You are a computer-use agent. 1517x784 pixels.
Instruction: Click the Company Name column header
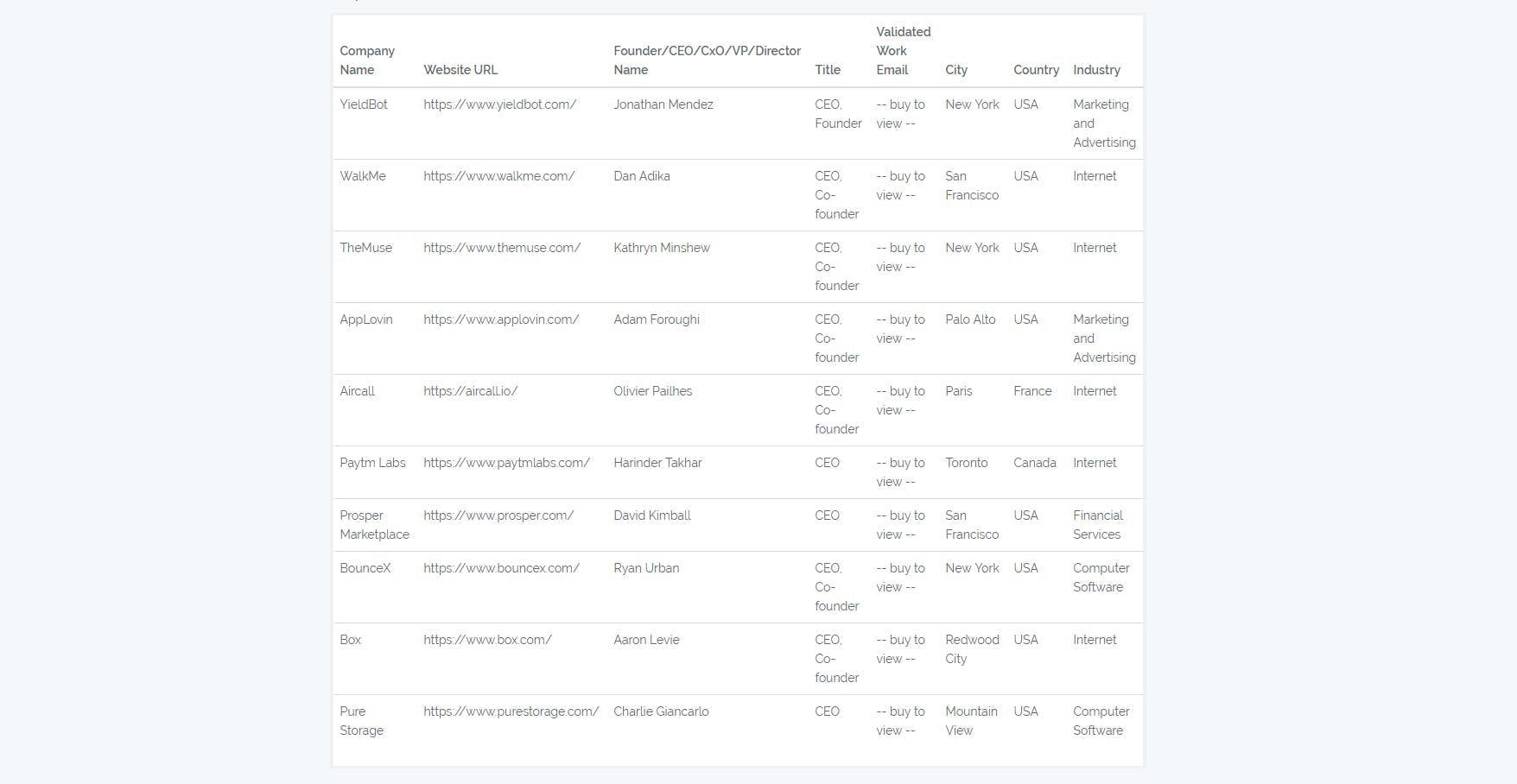[x=367, y=60]
